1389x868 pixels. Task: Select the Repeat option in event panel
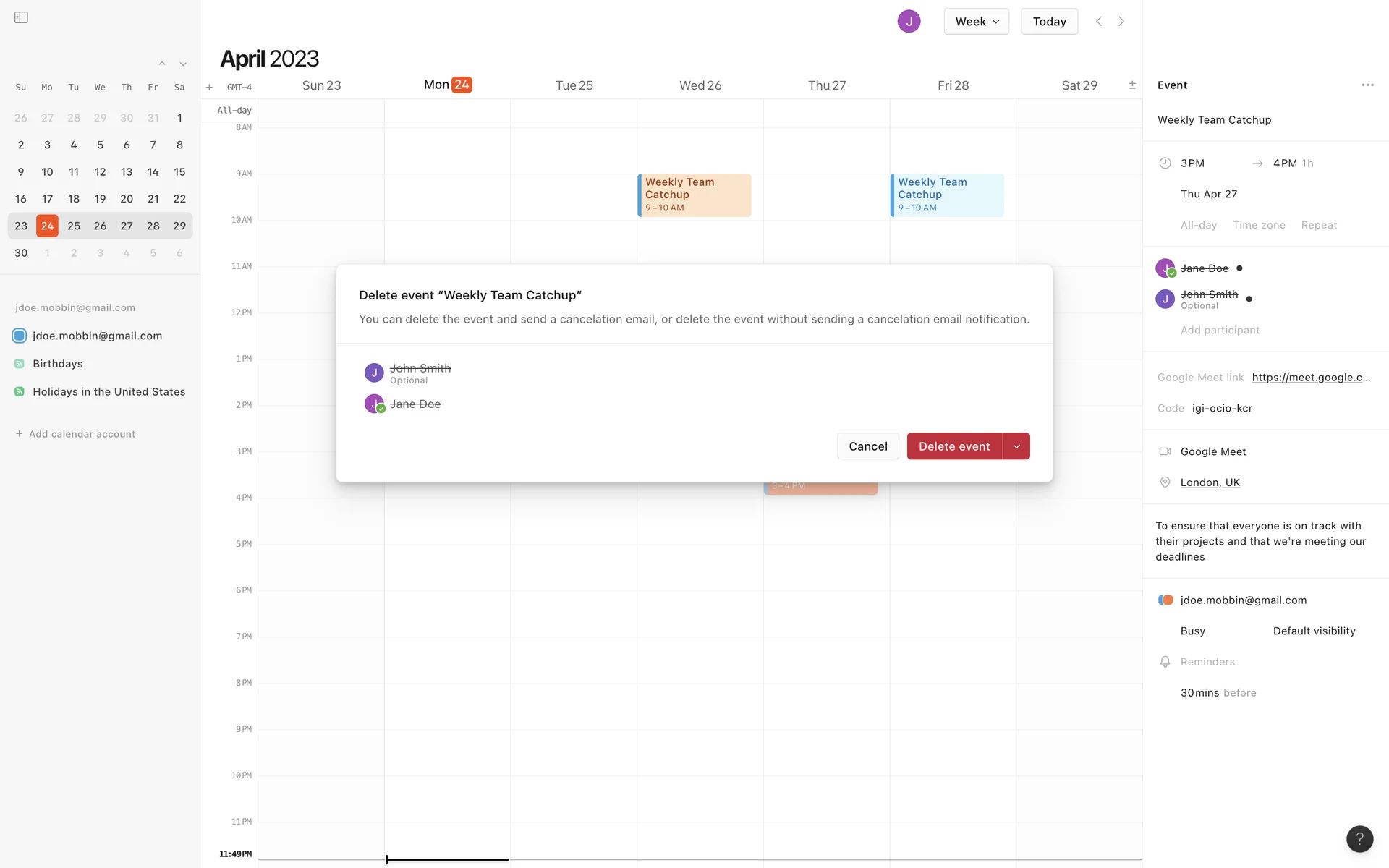click(1318, 225)
